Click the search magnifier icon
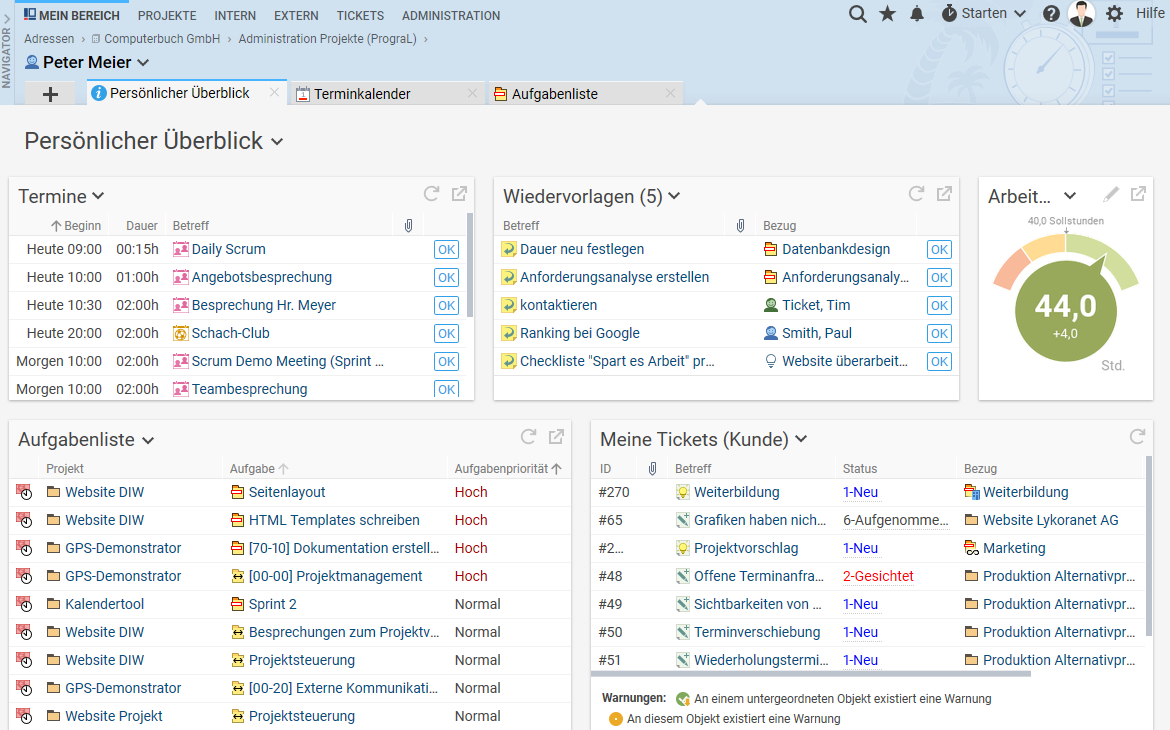The image size is (1170, 730). pos(857,14)
